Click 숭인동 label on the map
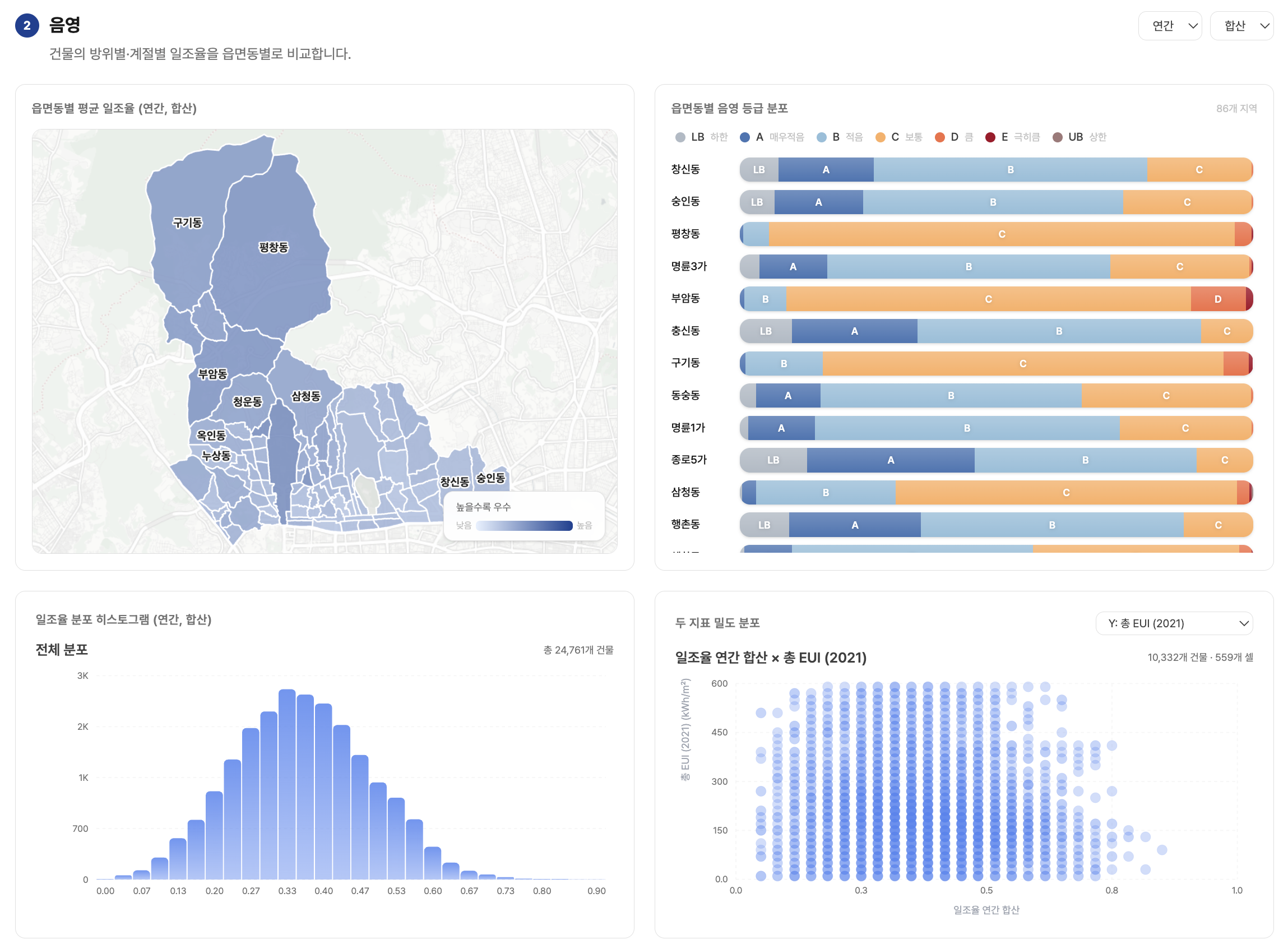Viewport: 1288px width, 944px height. [x=490, y=478]
